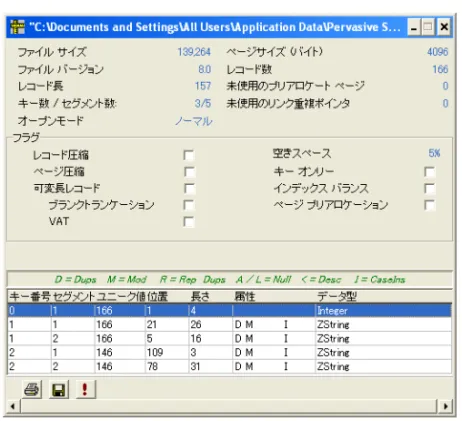This screenshot has height=421, width=462.
Task: Select key 2 row with position 109
Action: coord(229,353)
